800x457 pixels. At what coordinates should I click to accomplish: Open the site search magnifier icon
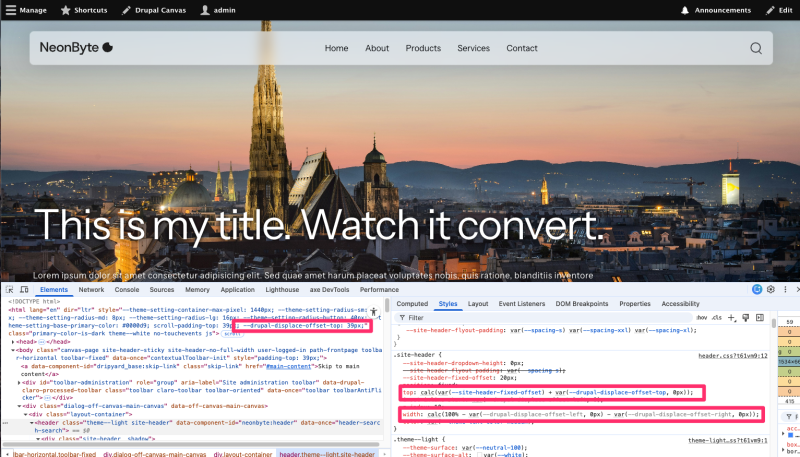coord(756,48)
